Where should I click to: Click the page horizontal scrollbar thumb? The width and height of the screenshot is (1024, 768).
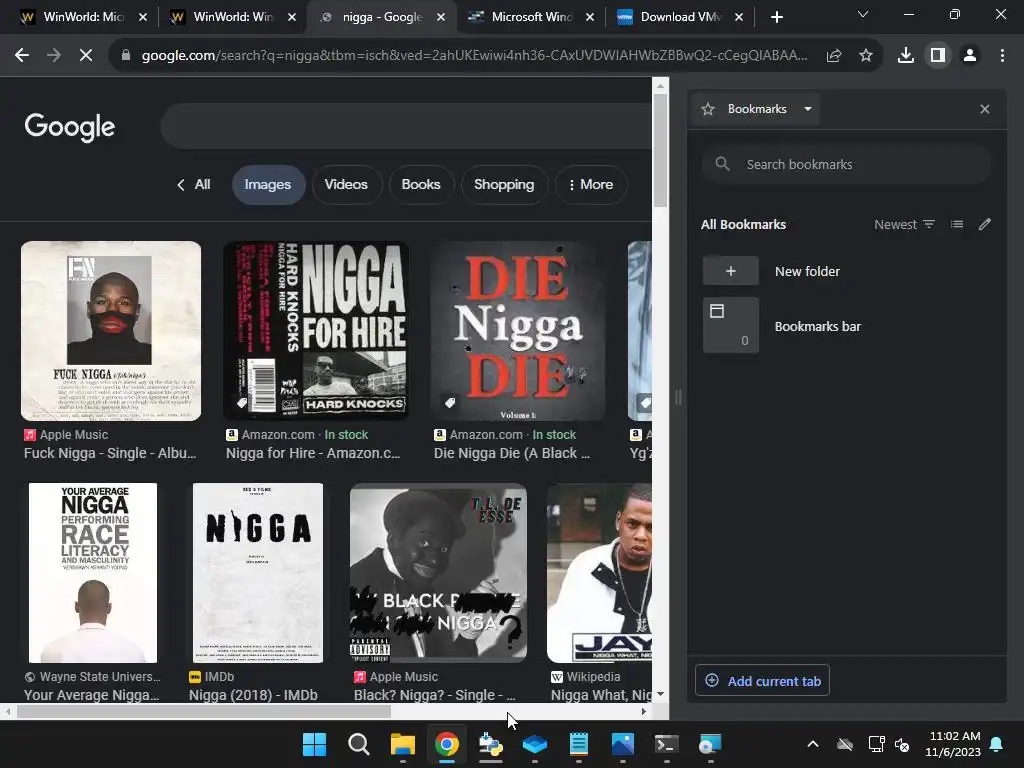[203, 711]
